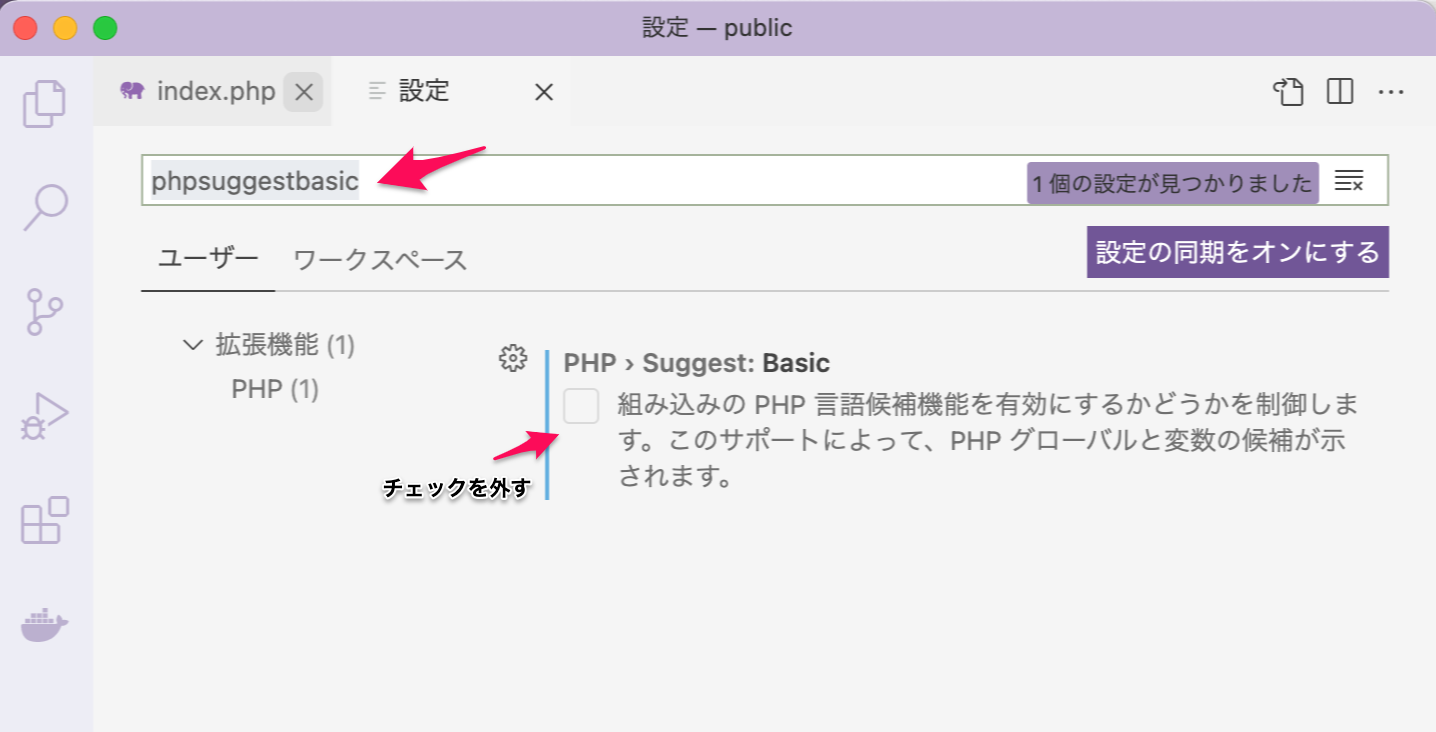Viewport: 1436px width, 732px height.
Task: Open settings in JSON via top-right icon
Action: pos(1288,91)
